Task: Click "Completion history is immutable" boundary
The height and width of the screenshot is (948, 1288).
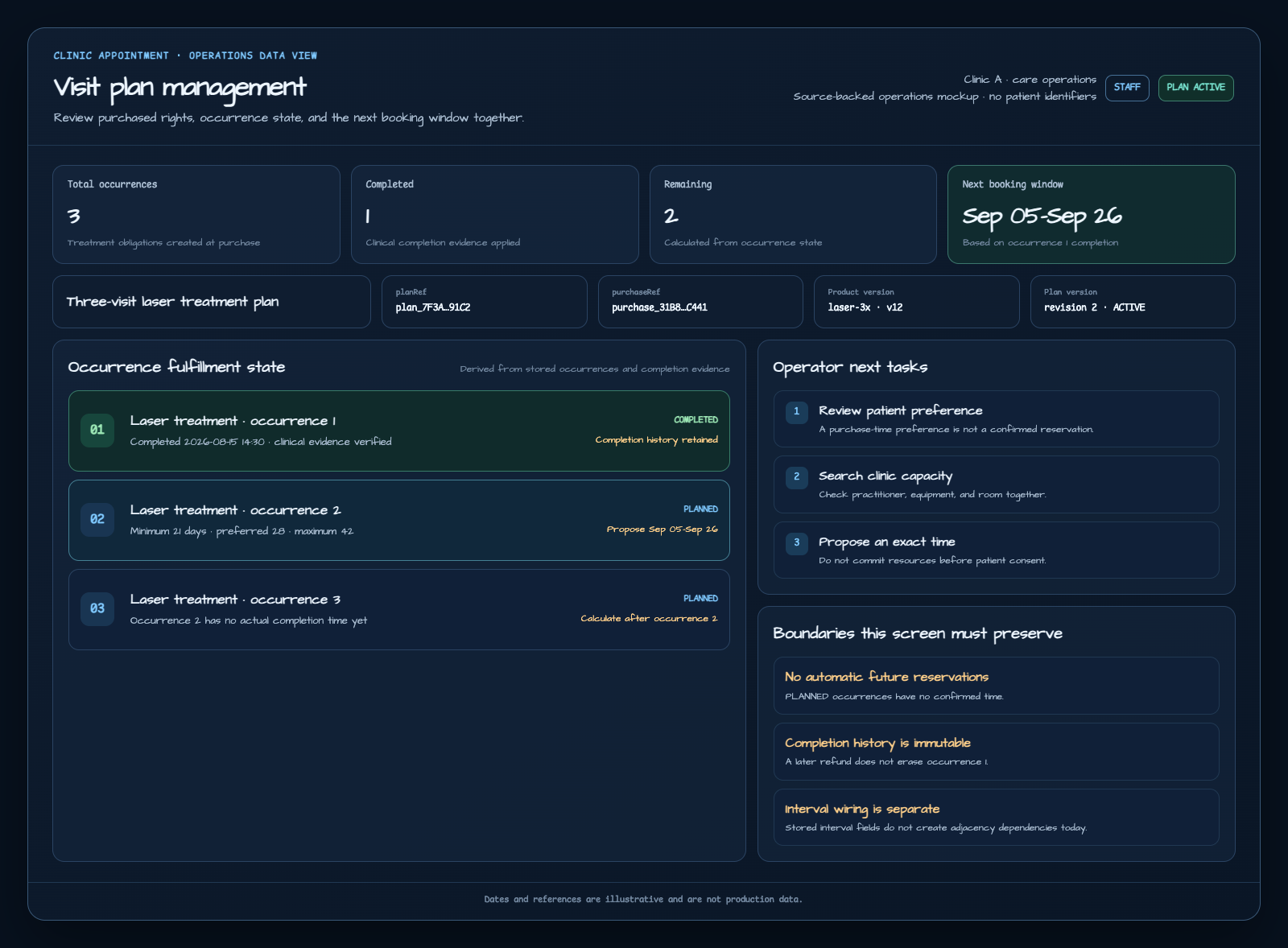Action: (x=997, y=752)
